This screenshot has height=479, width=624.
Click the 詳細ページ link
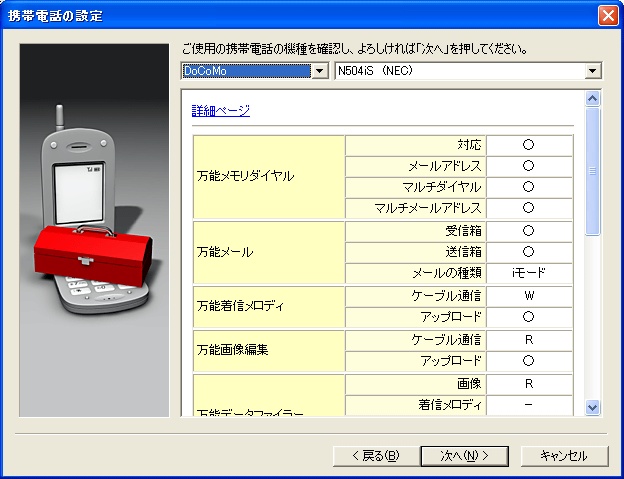(220, 111)
